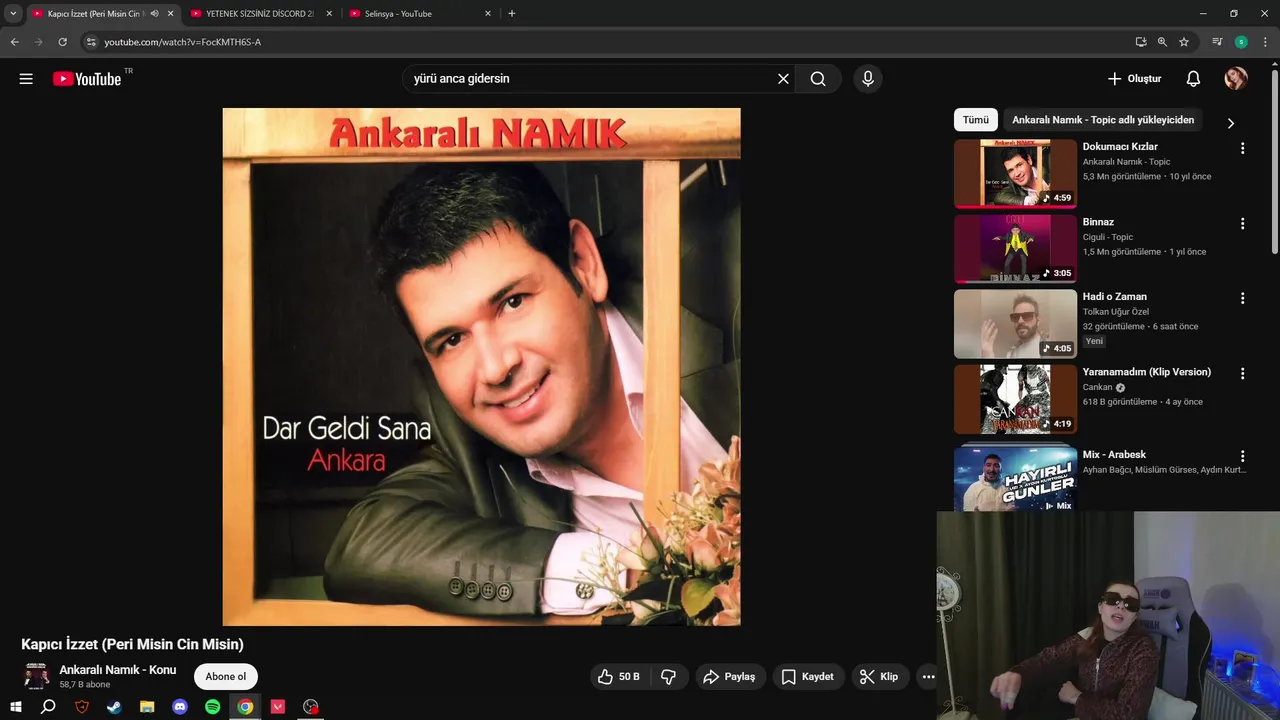Viewport: 1280px width, 720px height.
Task: Open Windows taskbar search
Action: click(x=48, y=707)
